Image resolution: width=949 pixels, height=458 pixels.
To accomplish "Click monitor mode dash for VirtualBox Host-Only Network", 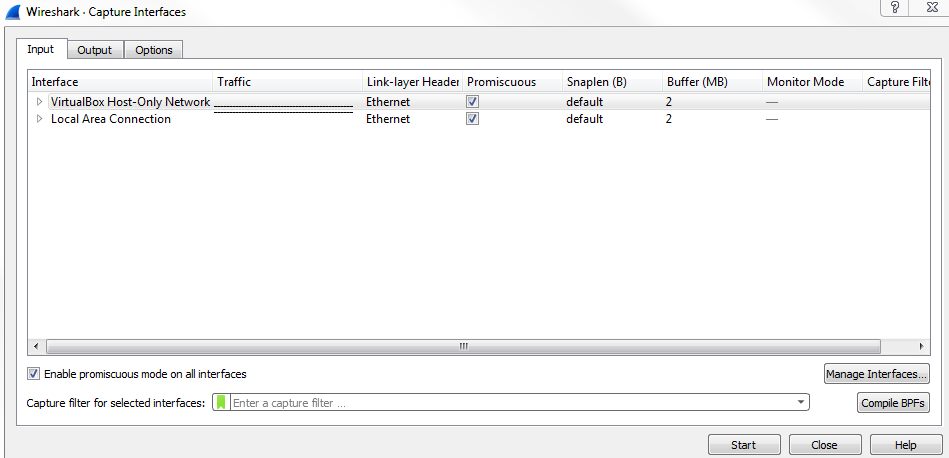I will [x=772, y=102].
